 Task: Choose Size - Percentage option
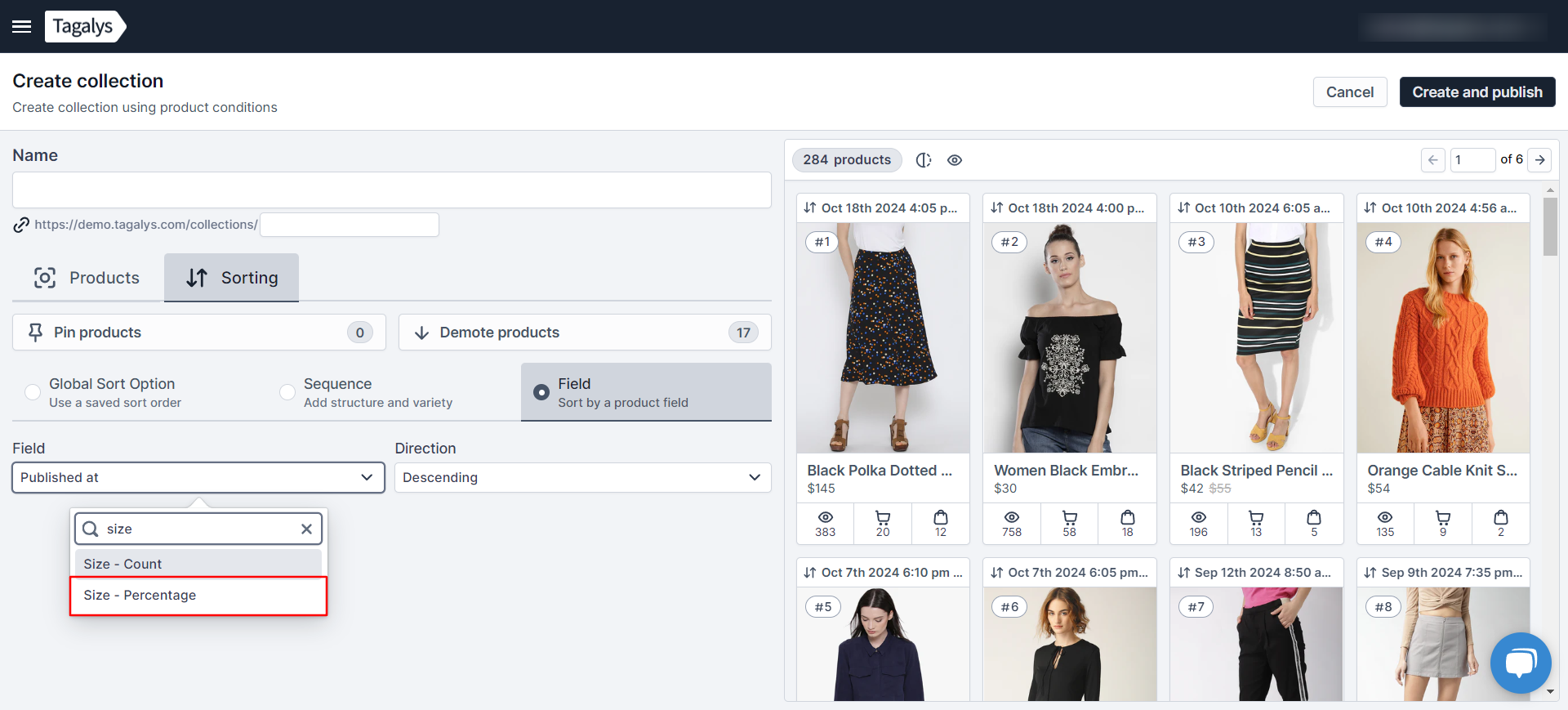pyautogui.click(x=198, y=596)
